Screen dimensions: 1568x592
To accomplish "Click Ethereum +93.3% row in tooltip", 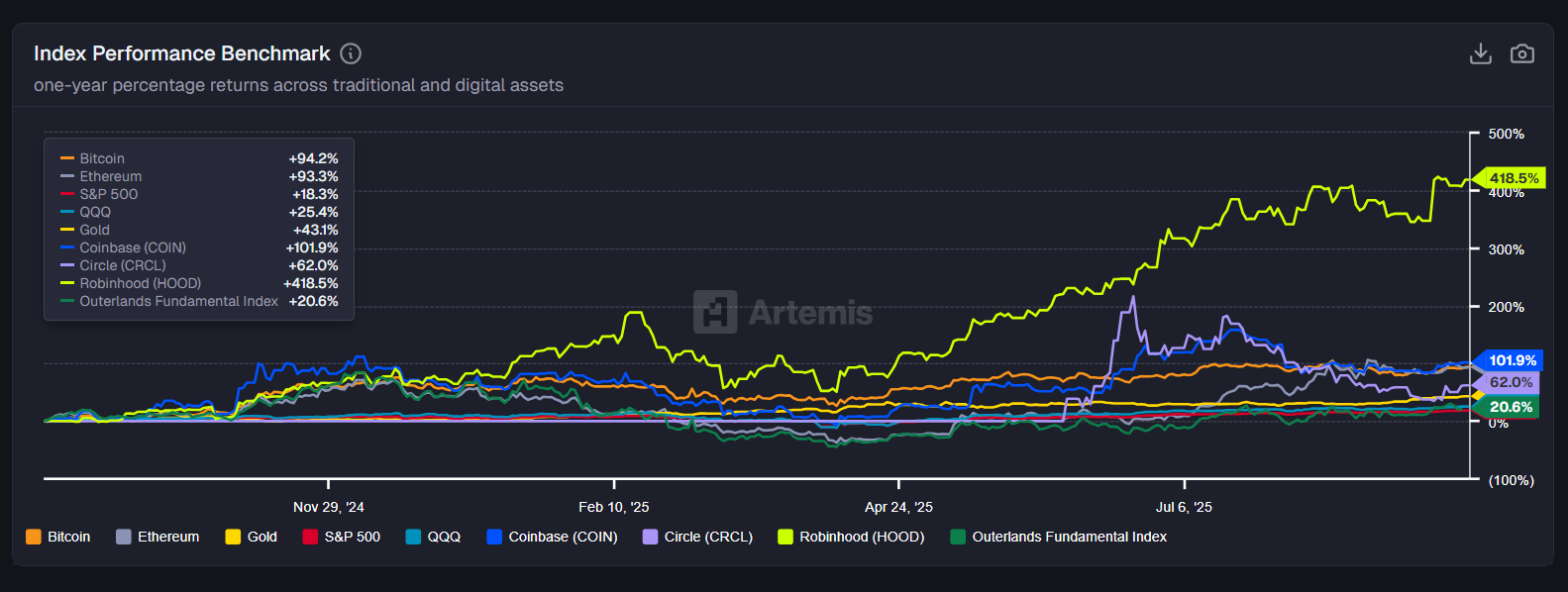I will coord(199,176).
